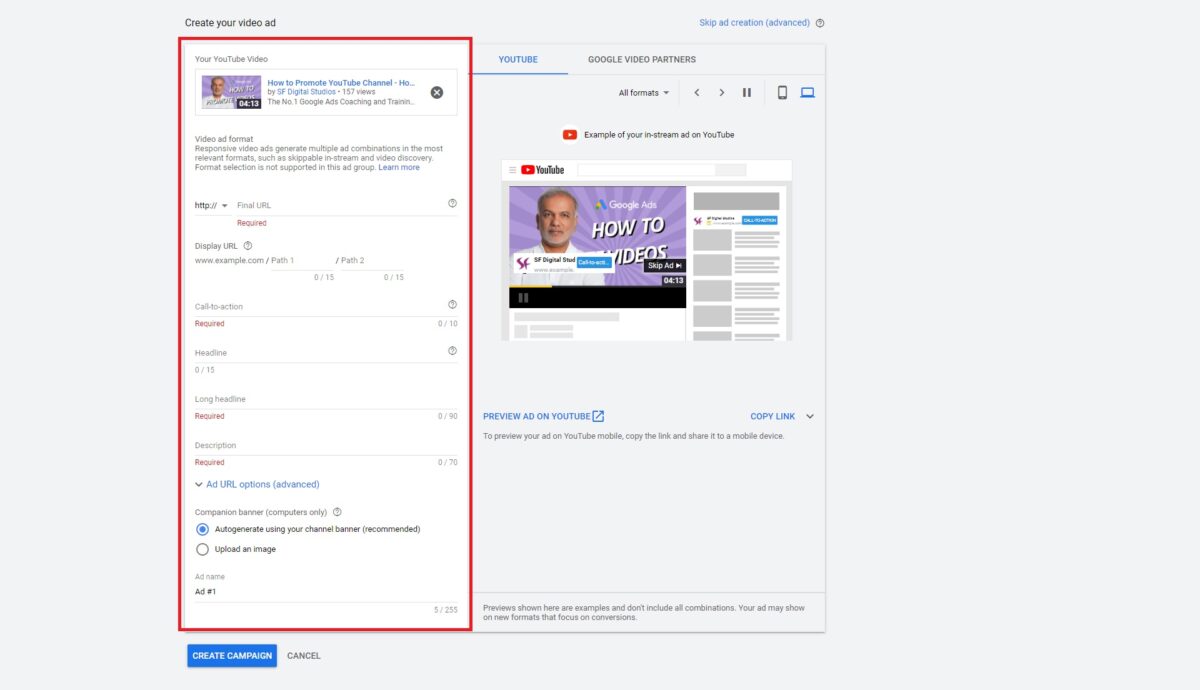Viewport: 1200px width, 690px height.
Task: Click PREVIEW AD ON YOUTUBE
Action: click(544, 416)
